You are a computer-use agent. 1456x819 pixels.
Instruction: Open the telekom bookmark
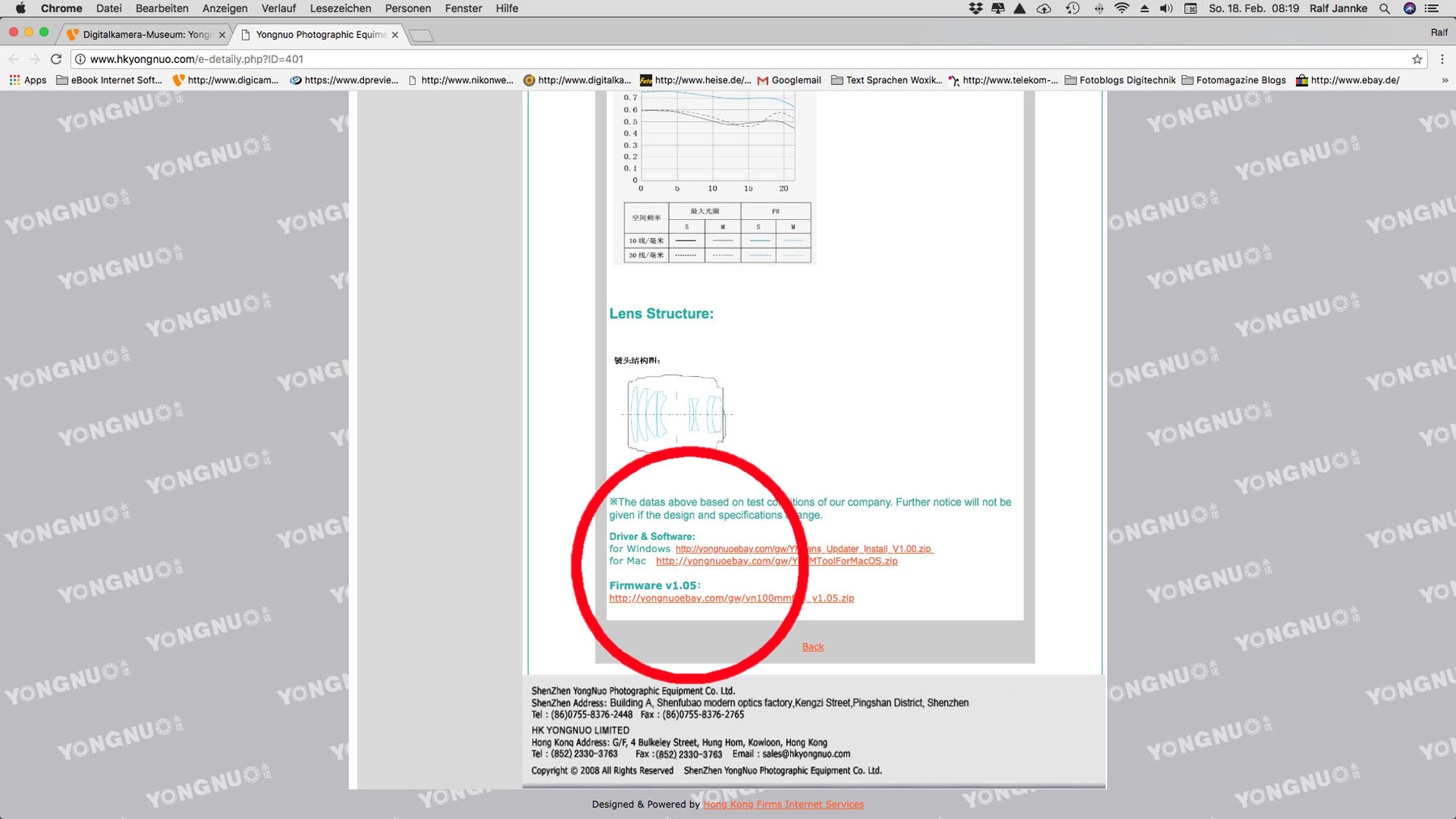[1003, 80]
